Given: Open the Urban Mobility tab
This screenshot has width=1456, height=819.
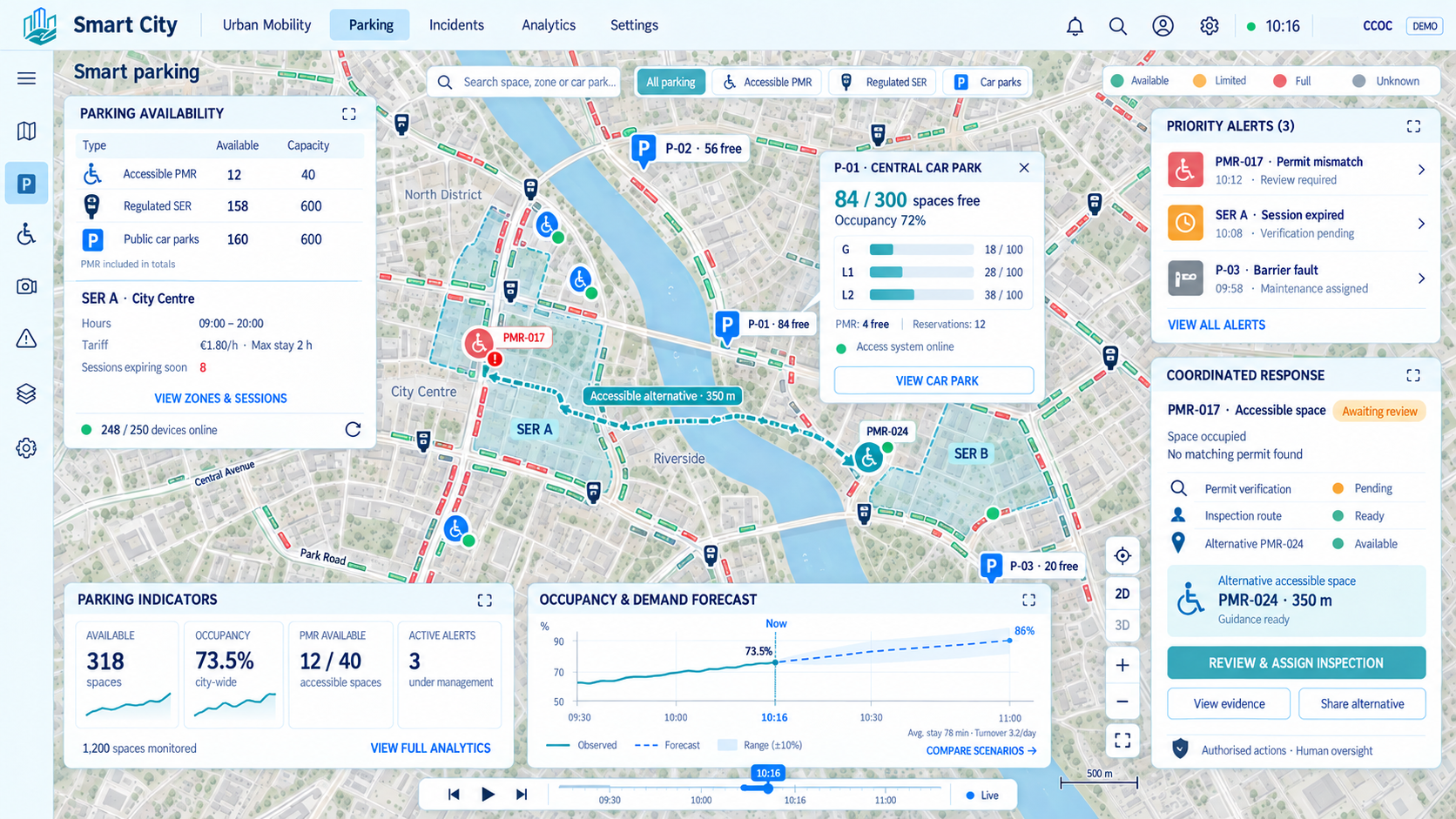Looking at the screenshot, I should (x=266, y=25).
